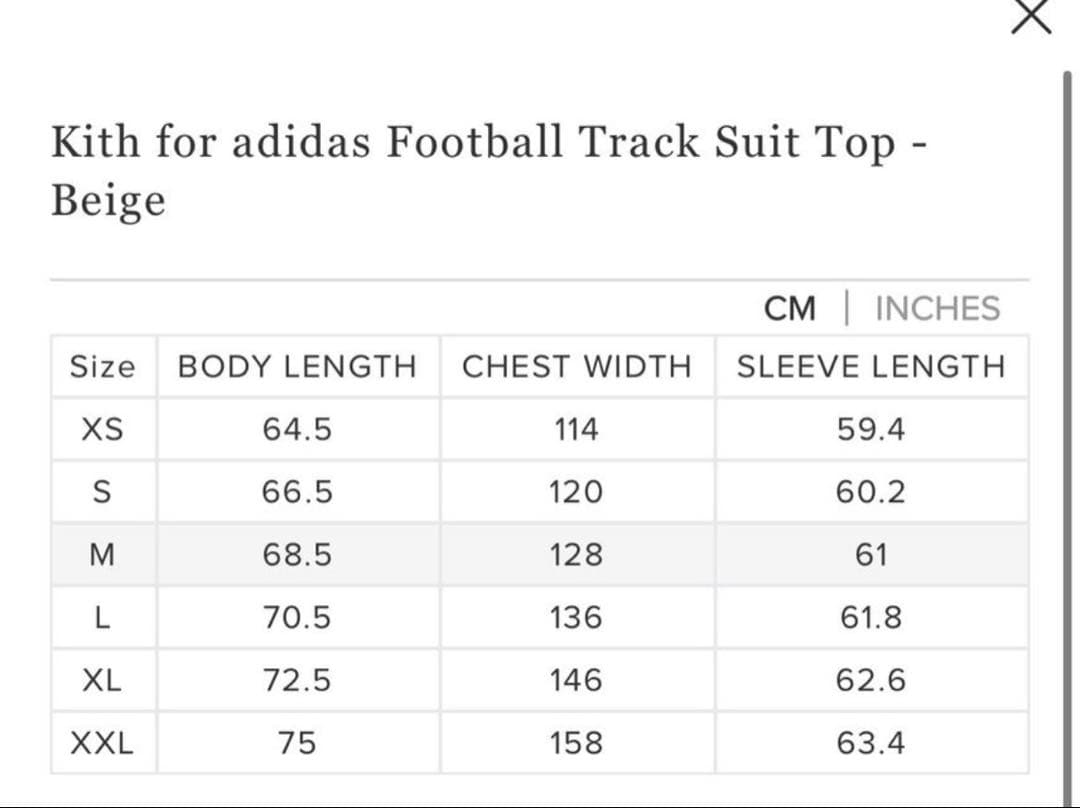Select the XXL size row
The height and width of the screenshot is (808, 1080).
point(103,742)
